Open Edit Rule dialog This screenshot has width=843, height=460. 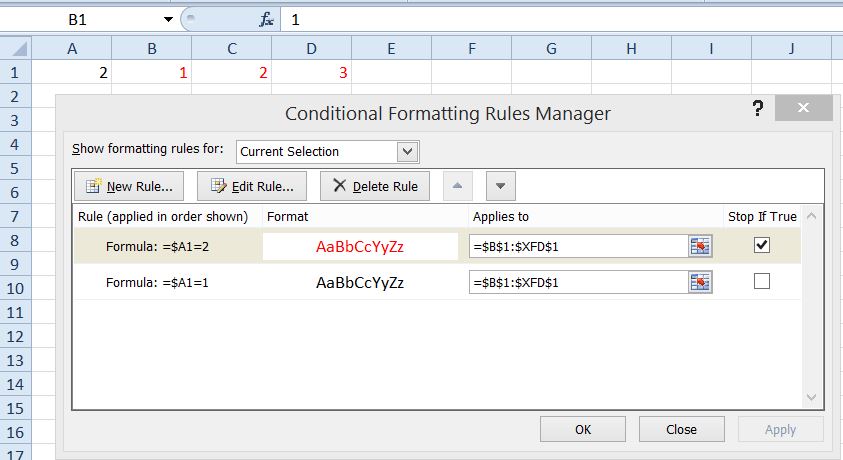click(x=252, y=186)
